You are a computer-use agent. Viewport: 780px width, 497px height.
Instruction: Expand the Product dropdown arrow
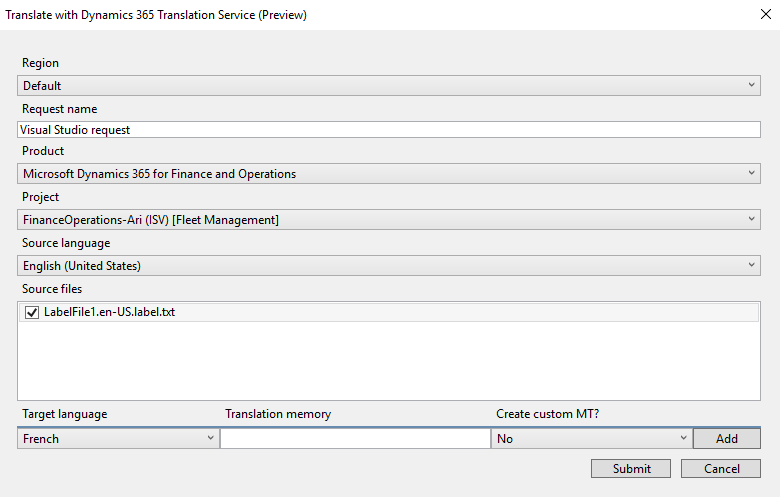pos(752,174)
